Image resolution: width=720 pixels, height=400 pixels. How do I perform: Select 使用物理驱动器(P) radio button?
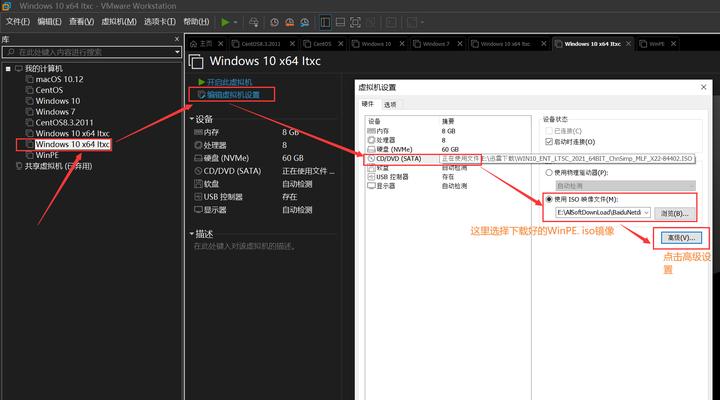[x=549, y=173]
